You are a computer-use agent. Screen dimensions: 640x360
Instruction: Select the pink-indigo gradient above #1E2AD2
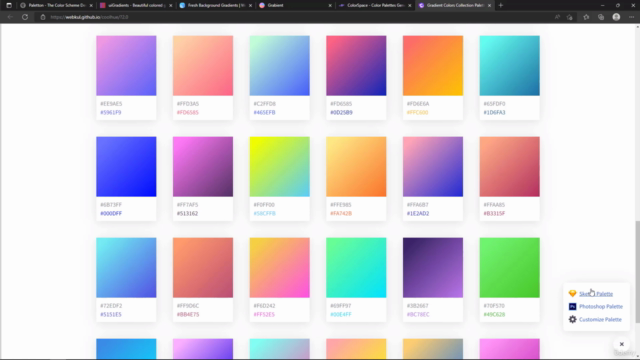433,167
